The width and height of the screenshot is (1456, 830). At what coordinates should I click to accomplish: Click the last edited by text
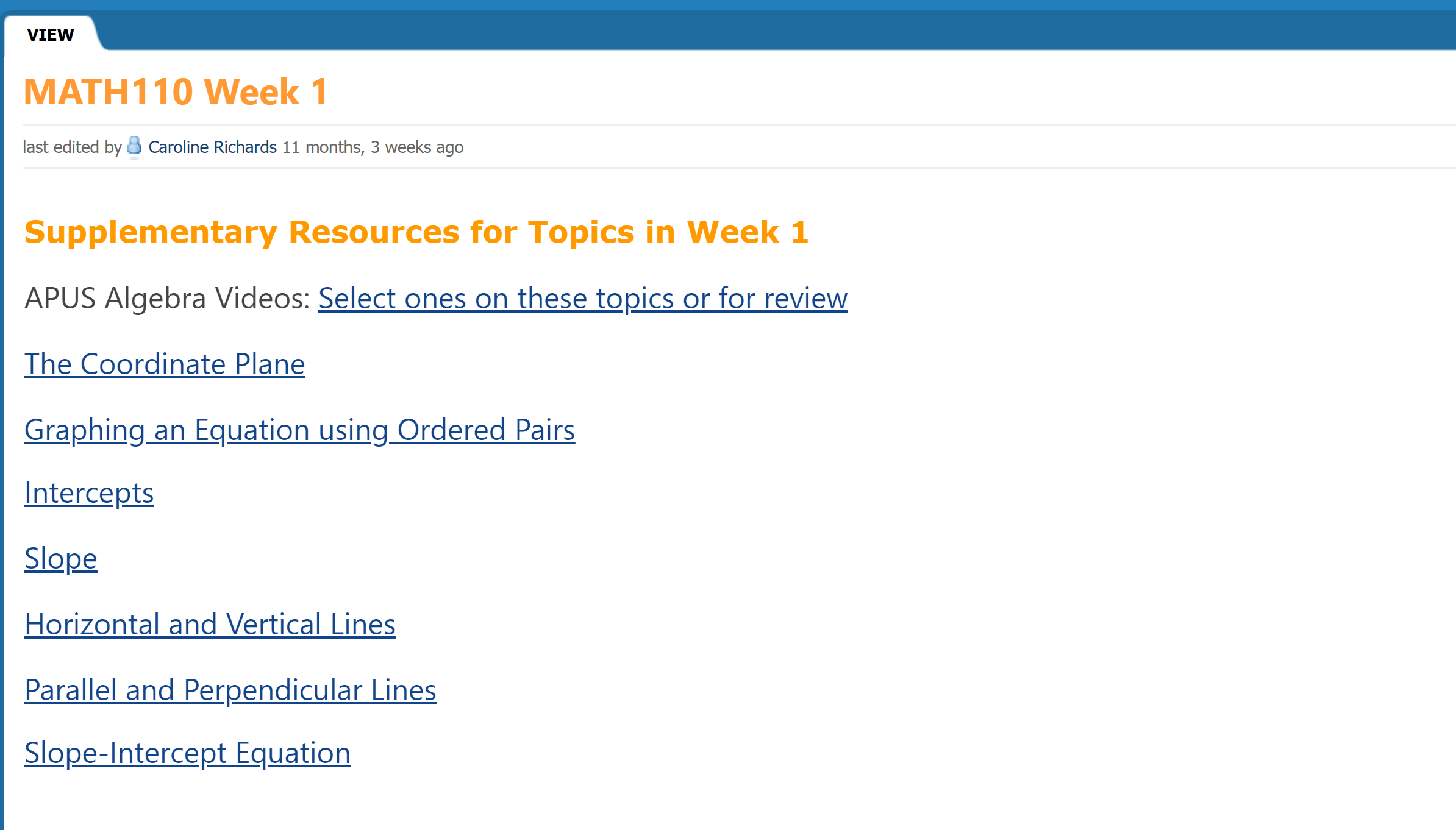tap(73, 147)
